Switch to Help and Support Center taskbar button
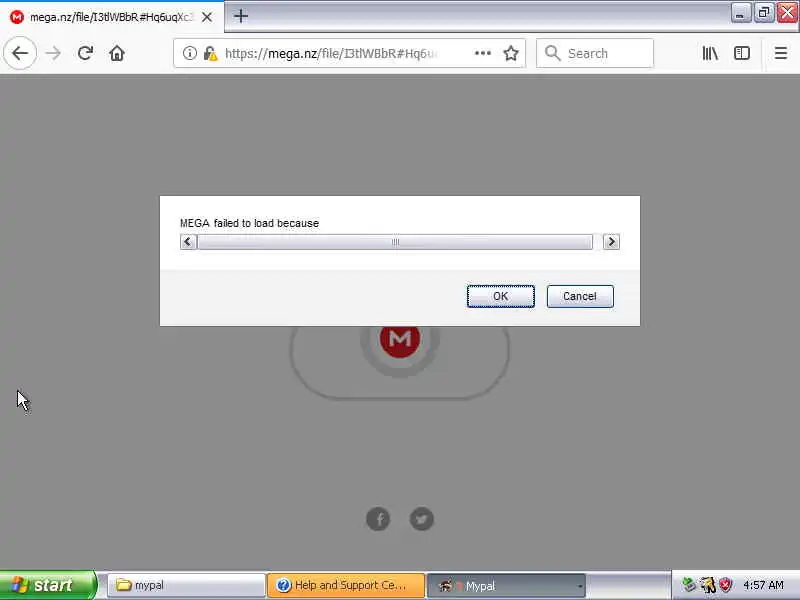Viewport: 800px width, 600px height. [x=346, y=585]
